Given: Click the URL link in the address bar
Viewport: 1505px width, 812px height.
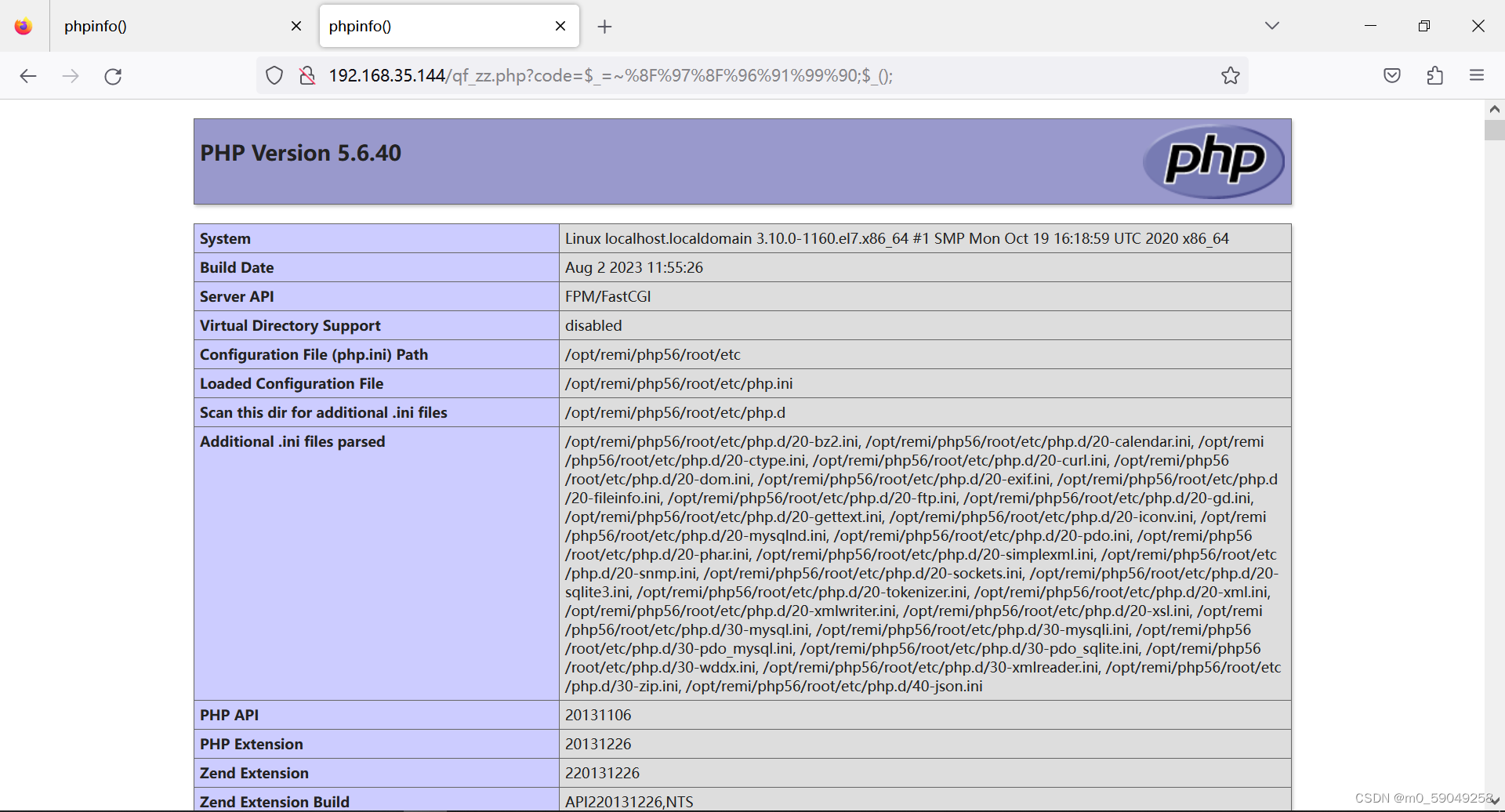Looking at the screenshot, I should (611, 75).
